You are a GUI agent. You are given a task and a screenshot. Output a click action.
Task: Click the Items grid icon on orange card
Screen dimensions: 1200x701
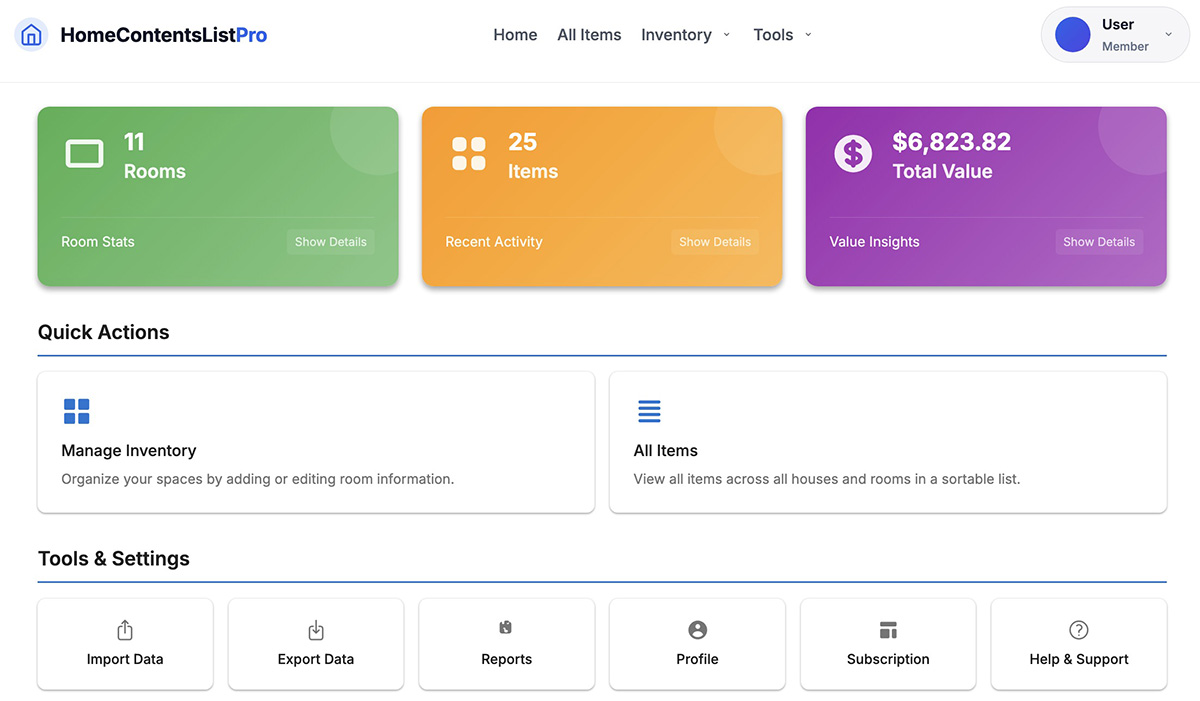click(468, 153)
